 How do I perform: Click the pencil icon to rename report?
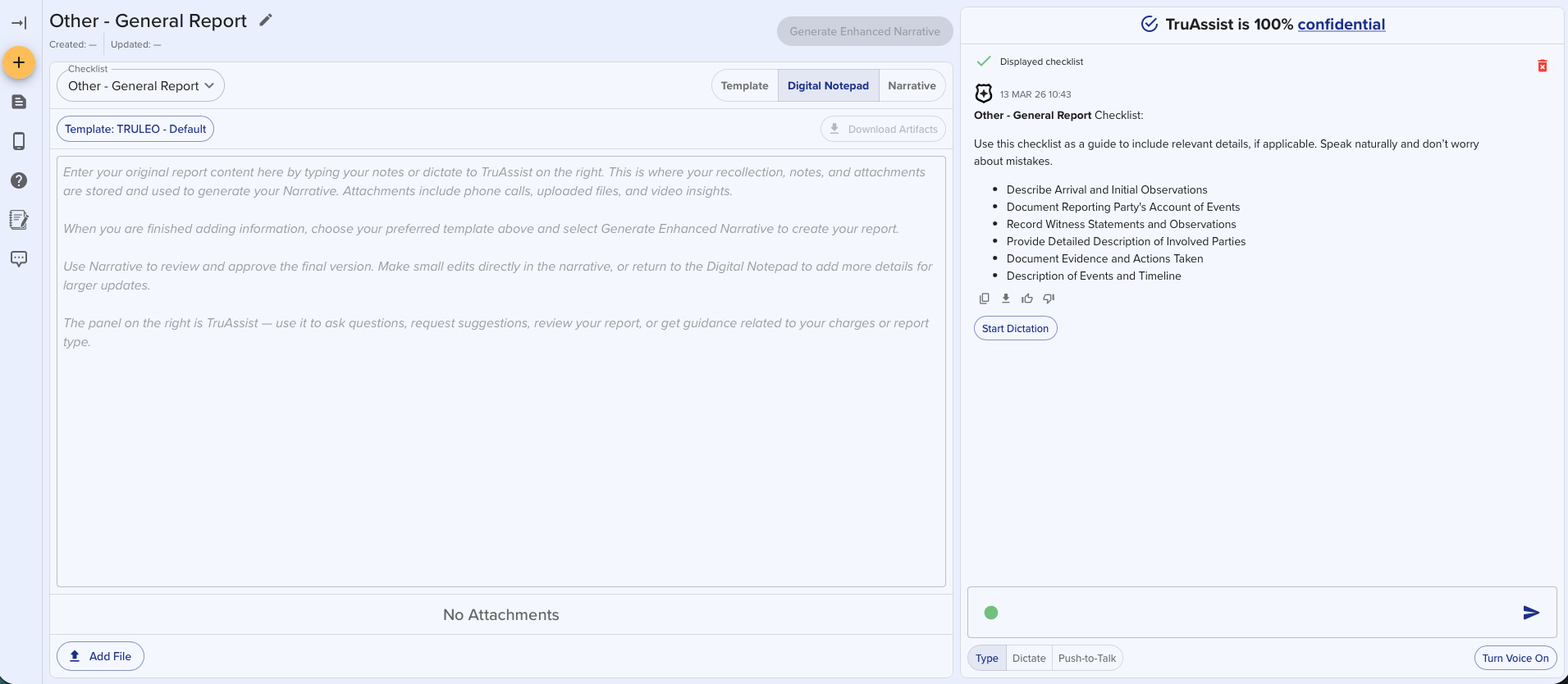pos(265,21)
